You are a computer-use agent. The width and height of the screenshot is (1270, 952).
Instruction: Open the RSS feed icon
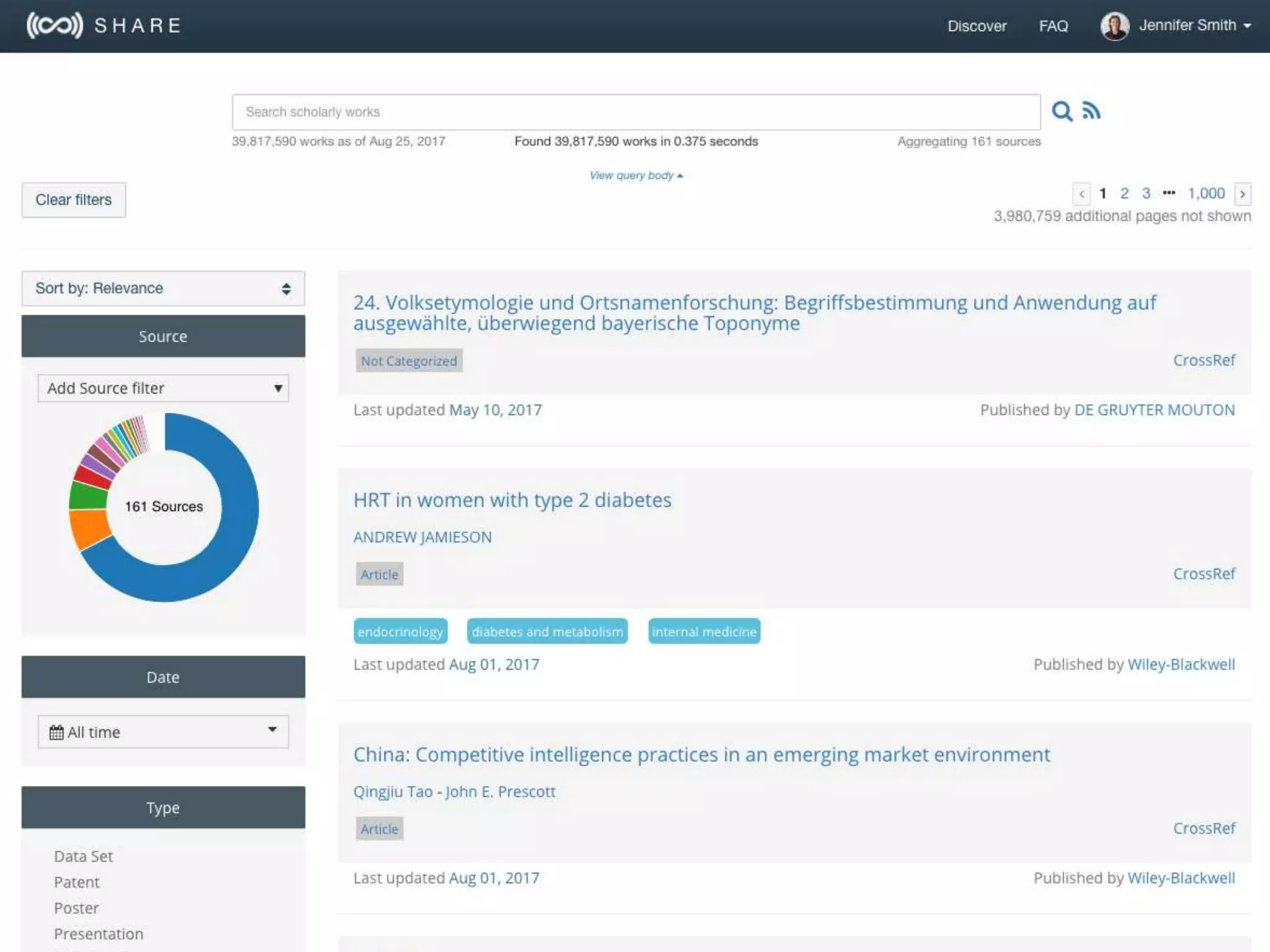pyautogui.click(x=1091, y=111)
